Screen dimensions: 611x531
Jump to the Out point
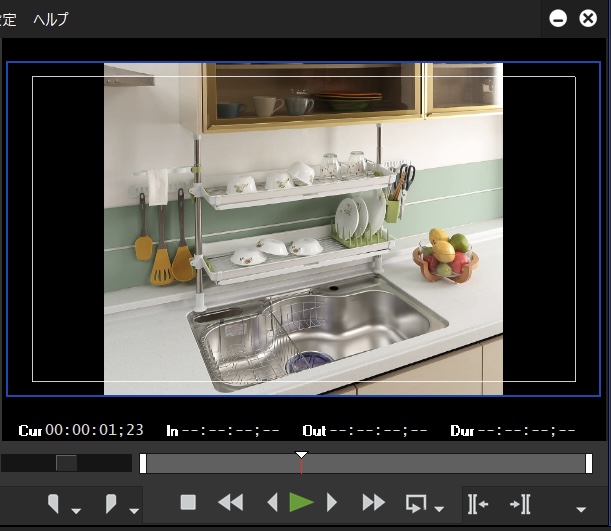click(520, 503)
